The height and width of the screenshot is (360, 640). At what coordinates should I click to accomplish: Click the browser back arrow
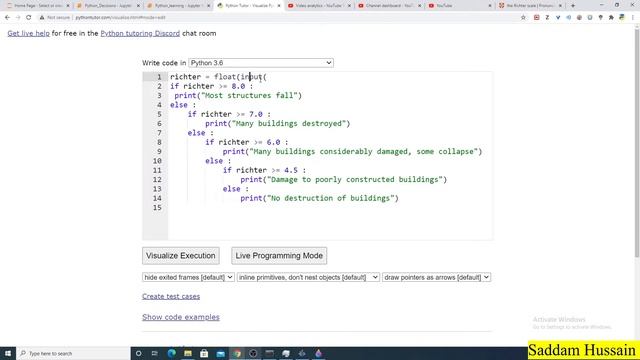[7, 18]
